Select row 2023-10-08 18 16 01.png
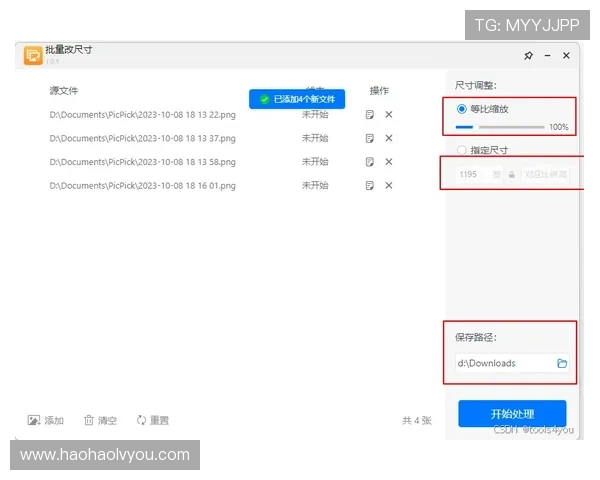Screen dimensions: 600x480 (142, 186)
